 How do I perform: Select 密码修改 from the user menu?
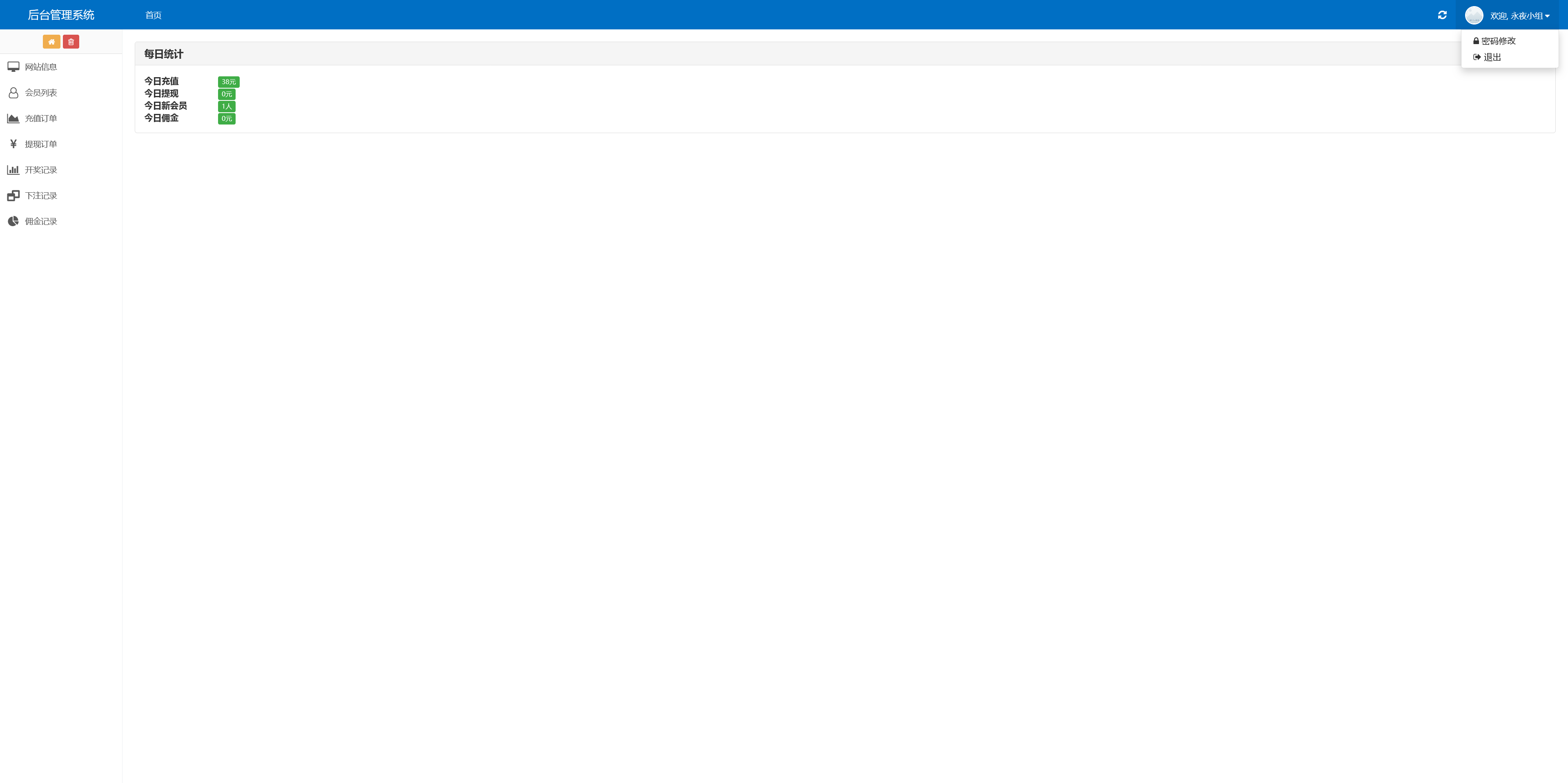tap(1494, 41)
